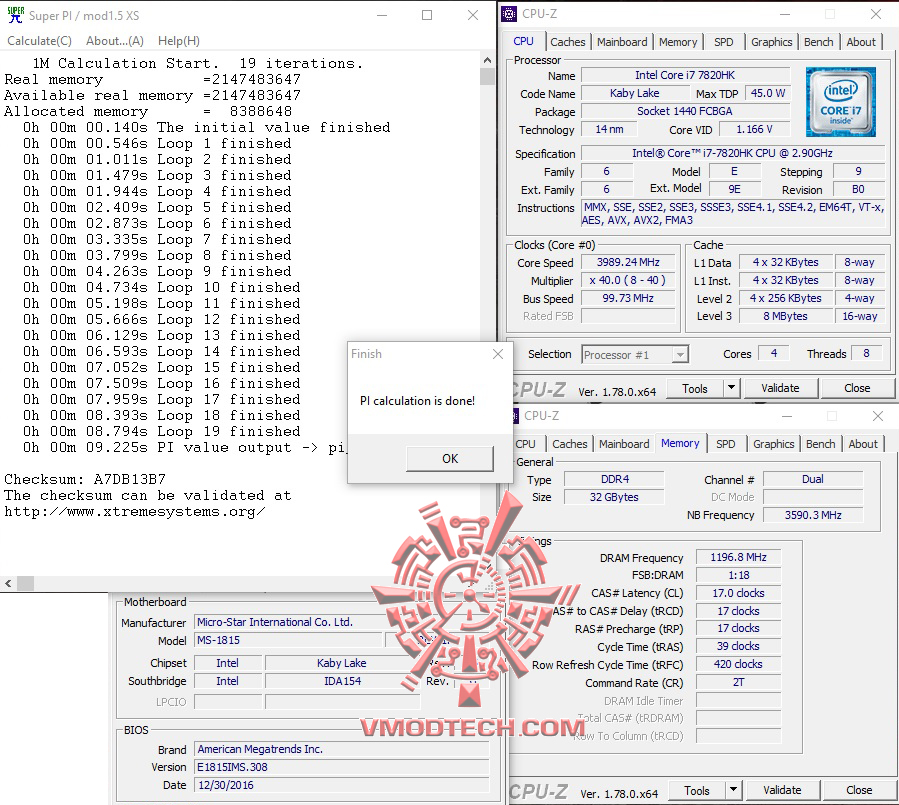Click OK in the Finish dialog
Viewport: 899px width, 805px height.
(x=450, y=459)
